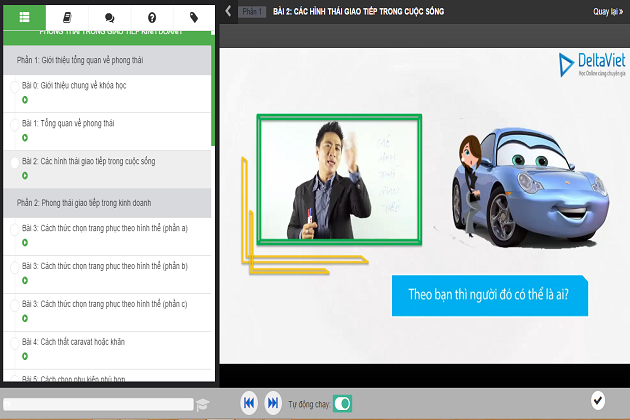Click play icon under Bài 1
The height and width of the screenshot is (420, 630).
pos(25,138)
